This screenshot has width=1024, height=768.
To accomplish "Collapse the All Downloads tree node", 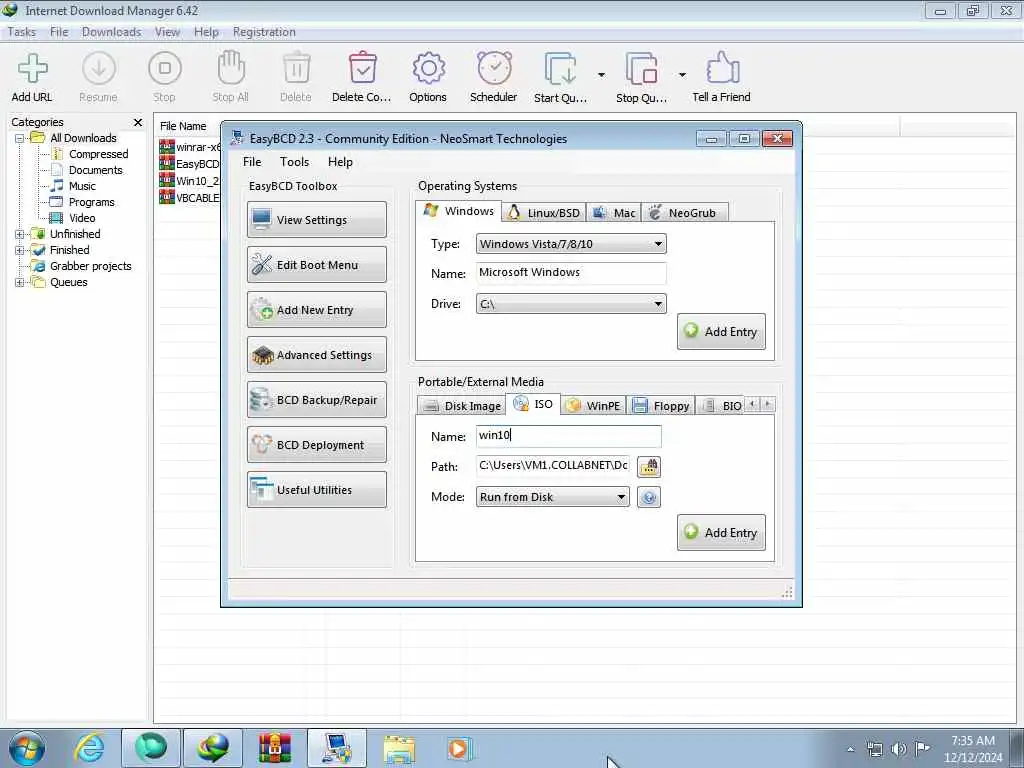I will pos(20,138).
